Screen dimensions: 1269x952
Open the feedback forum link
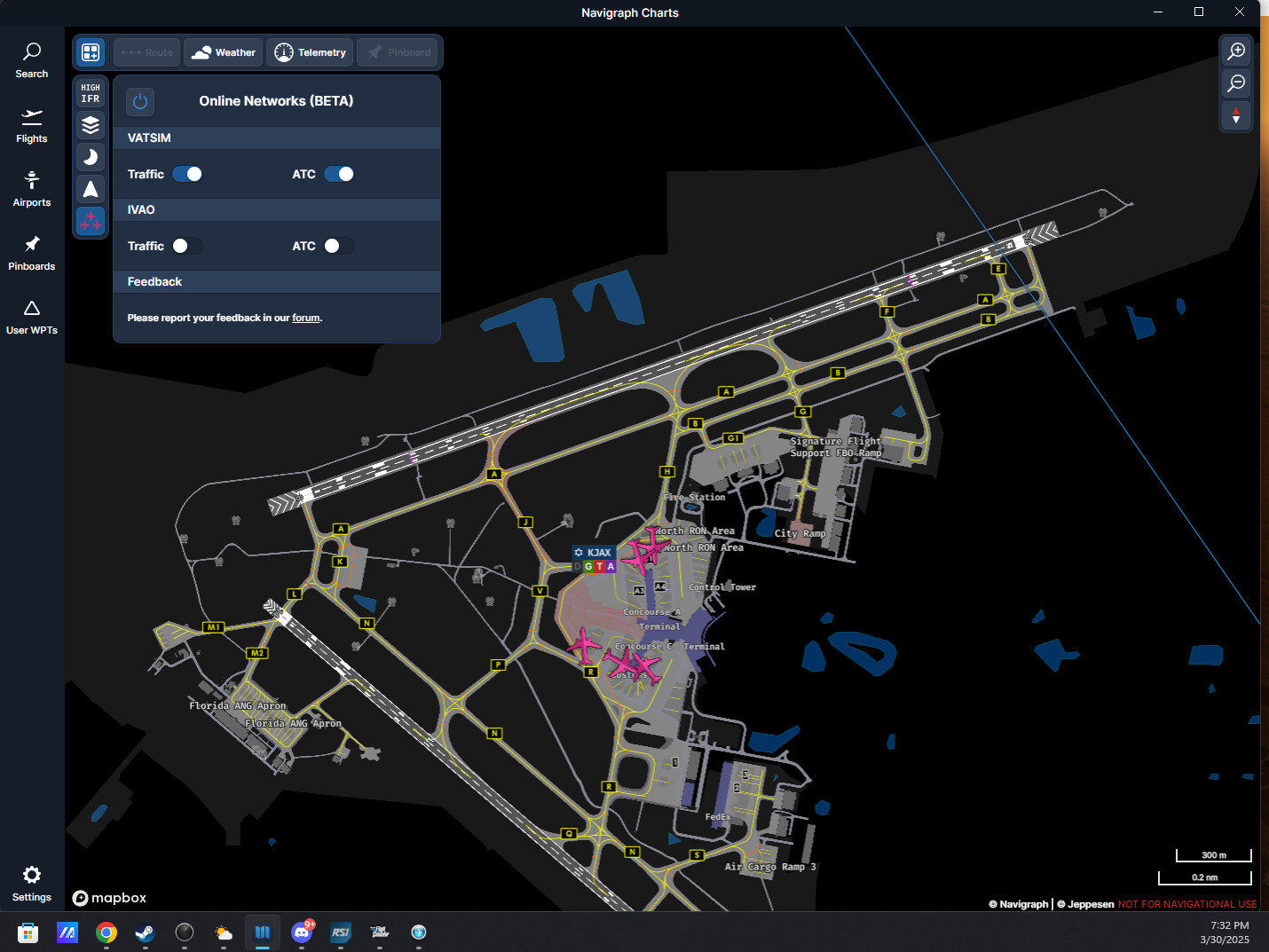coord(306,318)
